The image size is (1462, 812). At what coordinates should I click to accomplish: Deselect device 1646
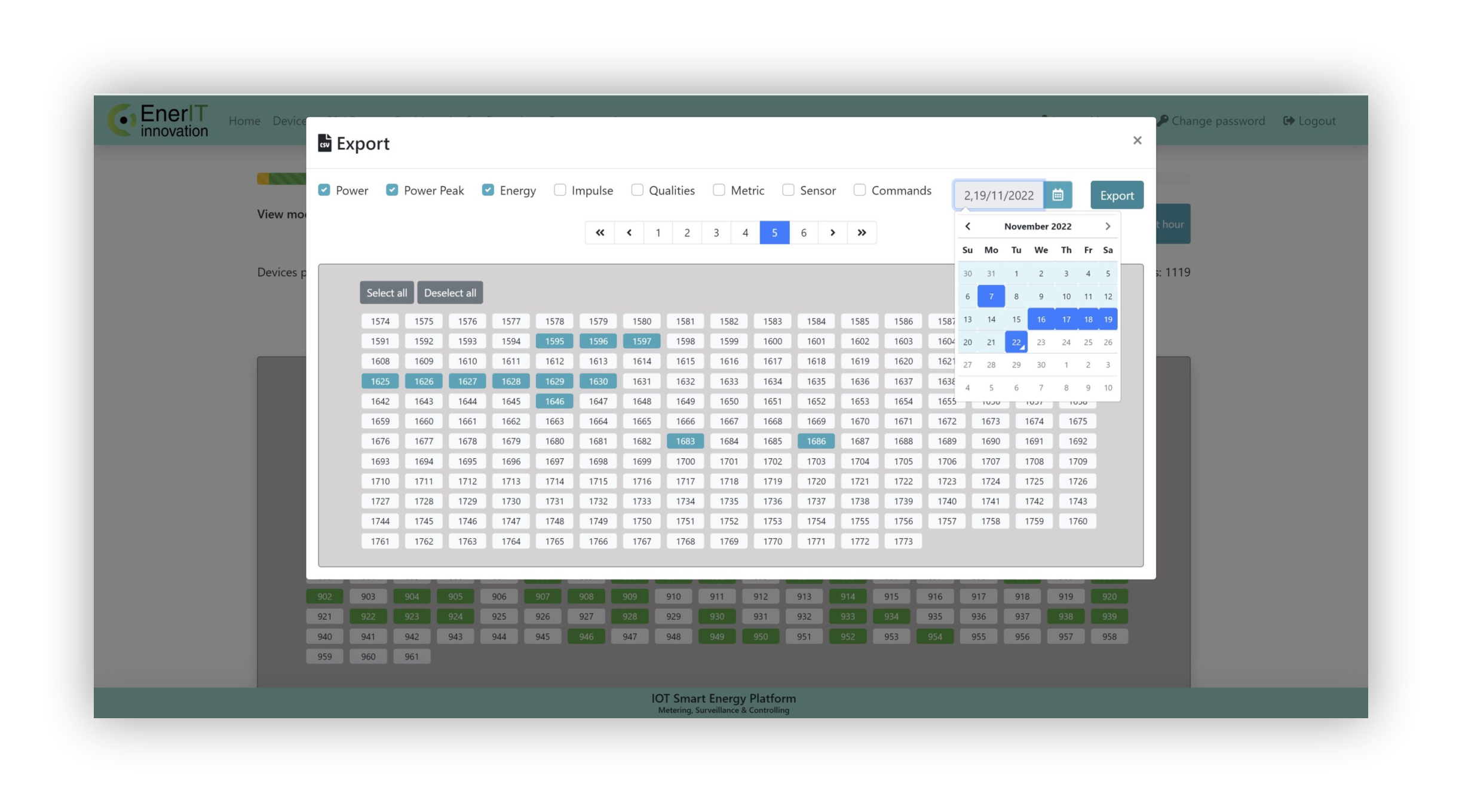pos(554,401)
